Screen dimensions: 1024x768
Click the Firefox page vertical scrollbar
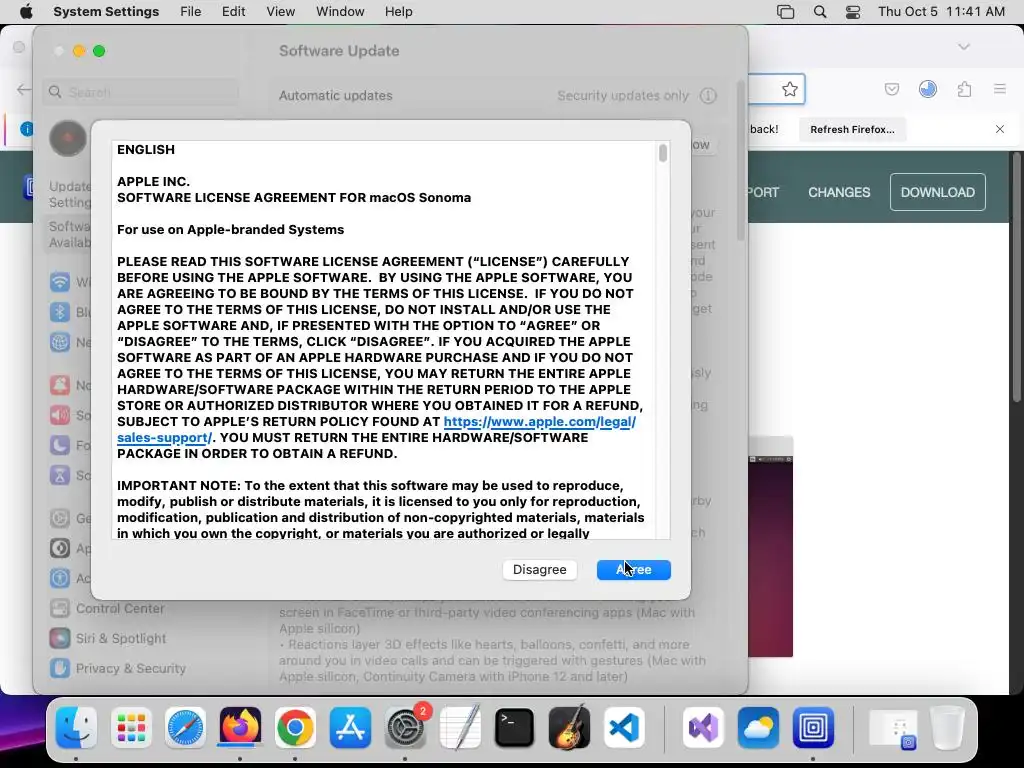(x=1016, y=278)
